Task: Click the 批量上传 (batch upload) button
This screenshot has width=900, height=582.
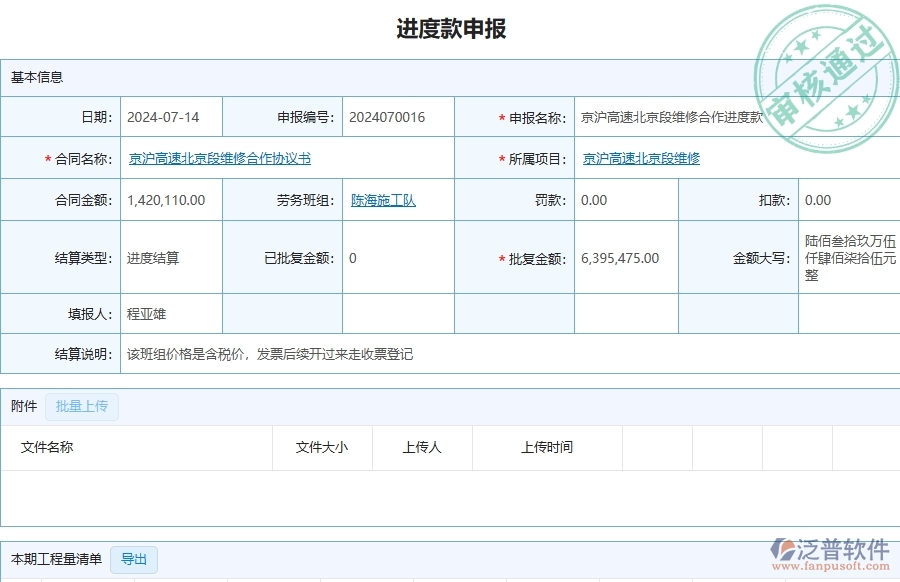Action: 84,406
